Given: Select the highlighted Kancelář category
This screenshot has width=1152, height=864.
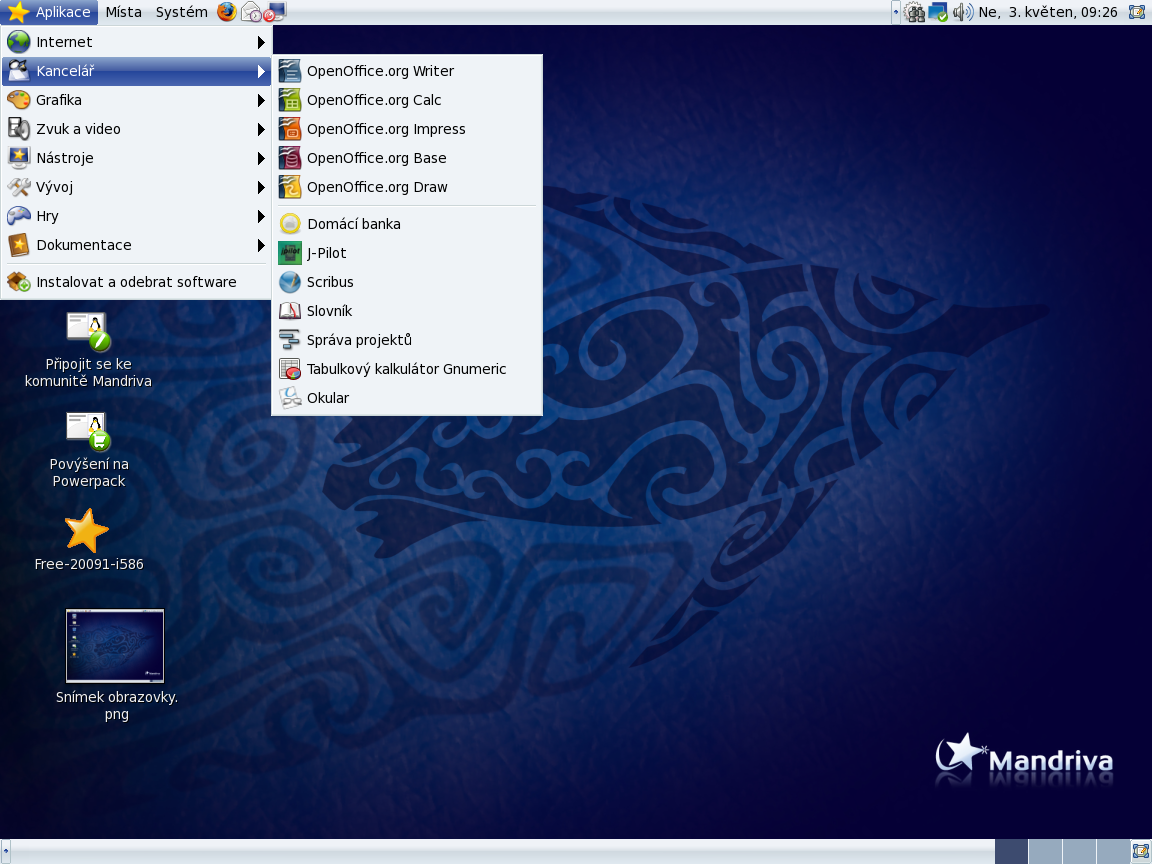Looking at the screenshot, I should [x=136, y=71].
